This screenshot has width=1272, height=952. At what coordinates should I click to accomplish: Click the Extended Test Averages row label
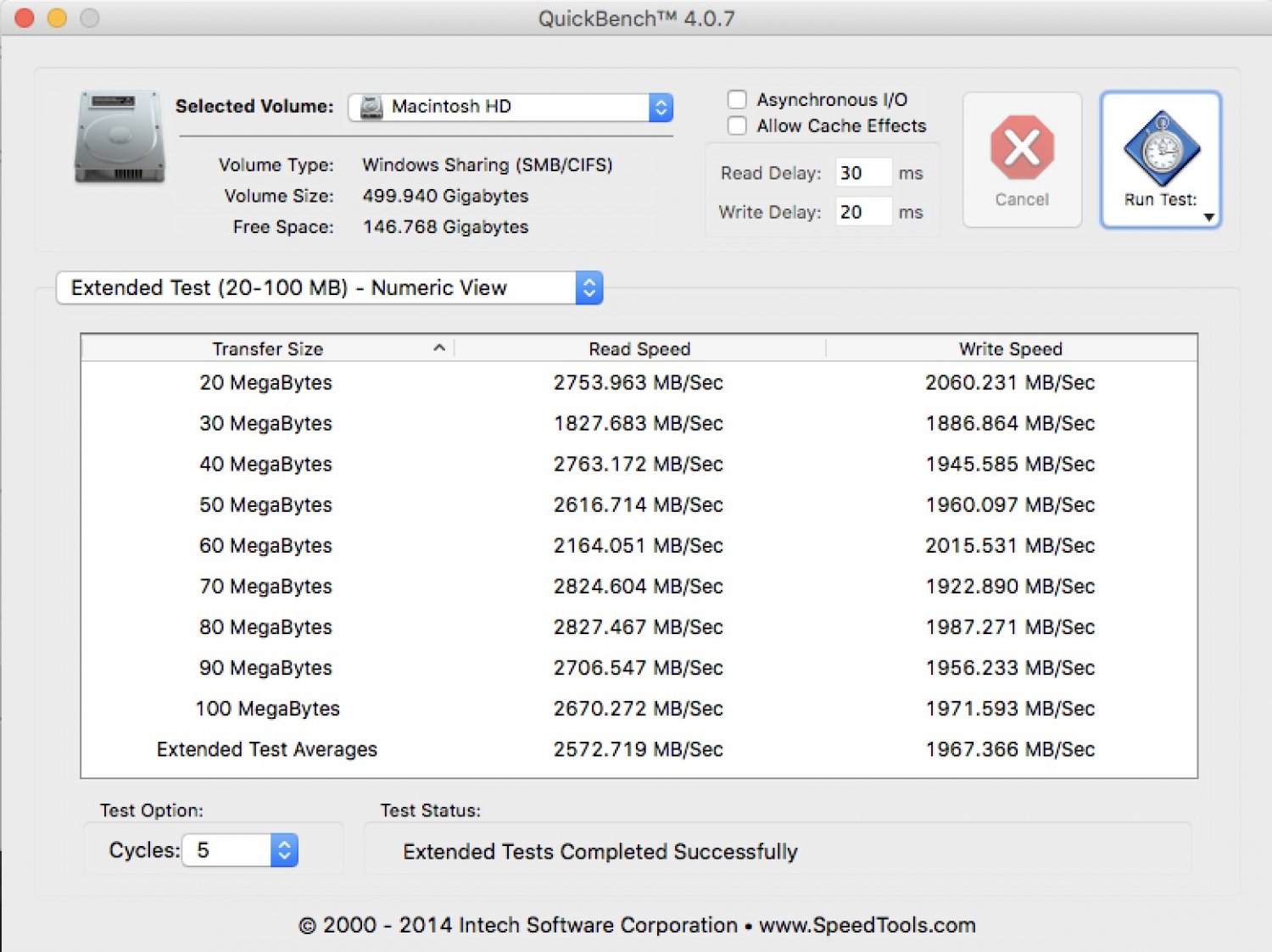click(267, 749)
